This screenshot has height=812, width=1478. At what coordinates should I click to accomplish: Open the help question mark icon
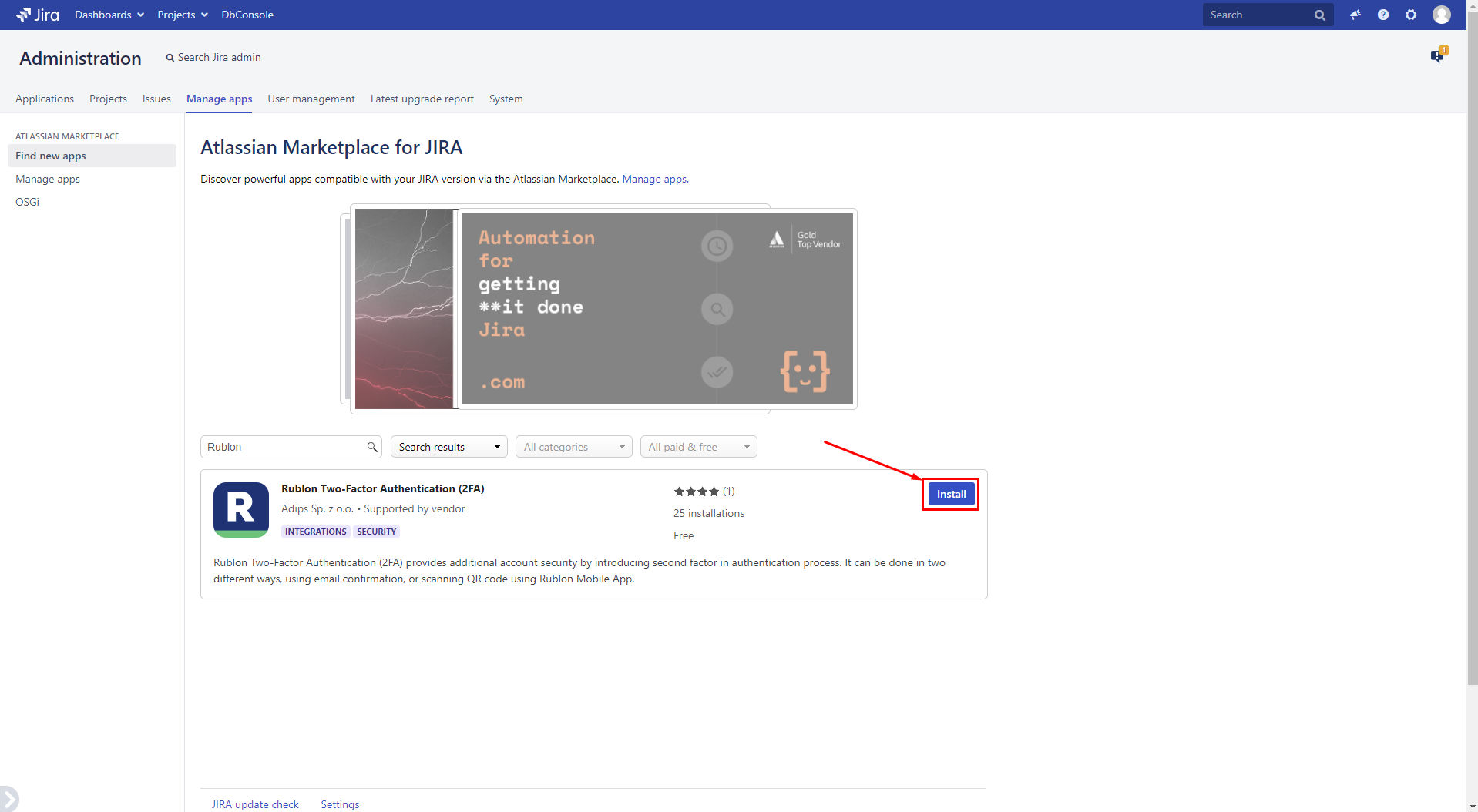1383,15
